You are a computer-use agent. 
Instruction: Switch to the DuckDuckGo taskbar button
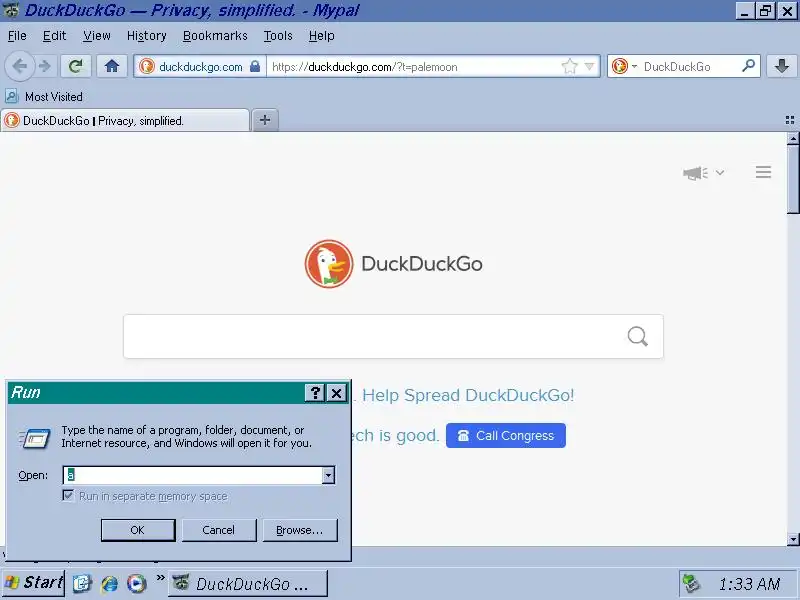click(247, 583)
